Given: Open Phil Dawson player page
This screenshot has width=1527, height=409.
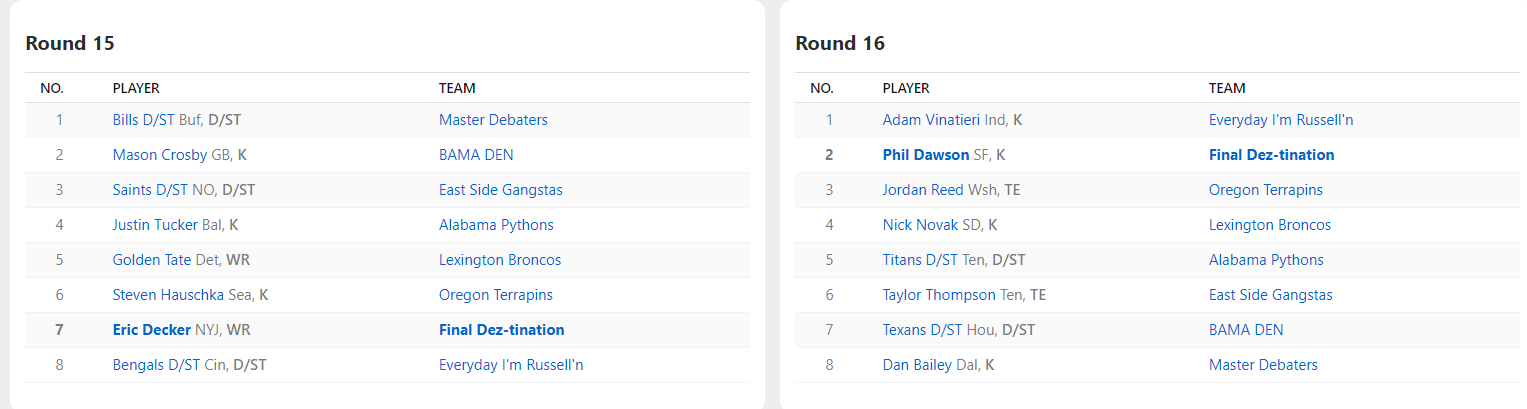Looking at the screenshot, I should tap(925, 155).
